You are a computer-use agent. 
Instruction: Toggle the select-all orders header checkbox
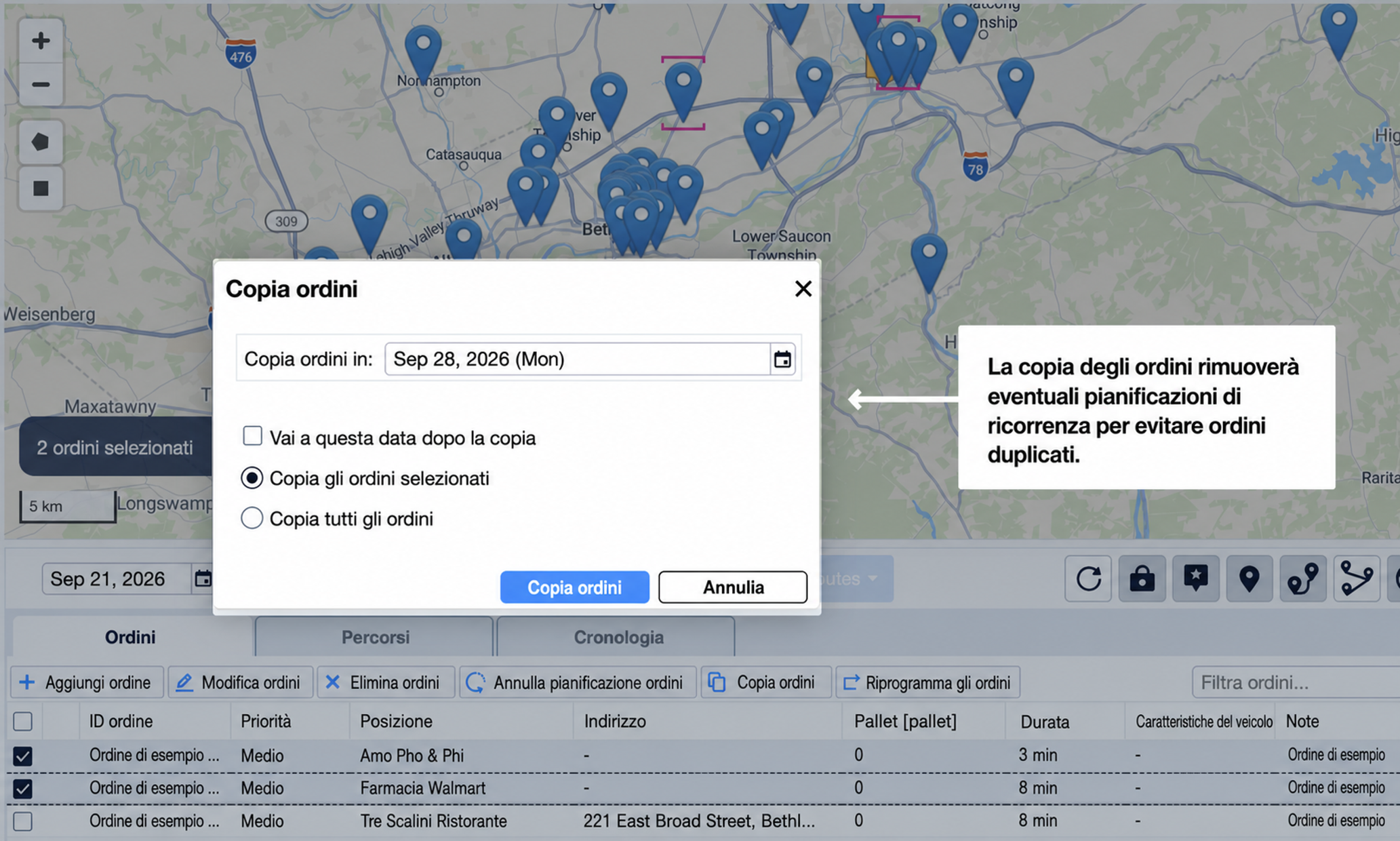(x=23, y=721)
